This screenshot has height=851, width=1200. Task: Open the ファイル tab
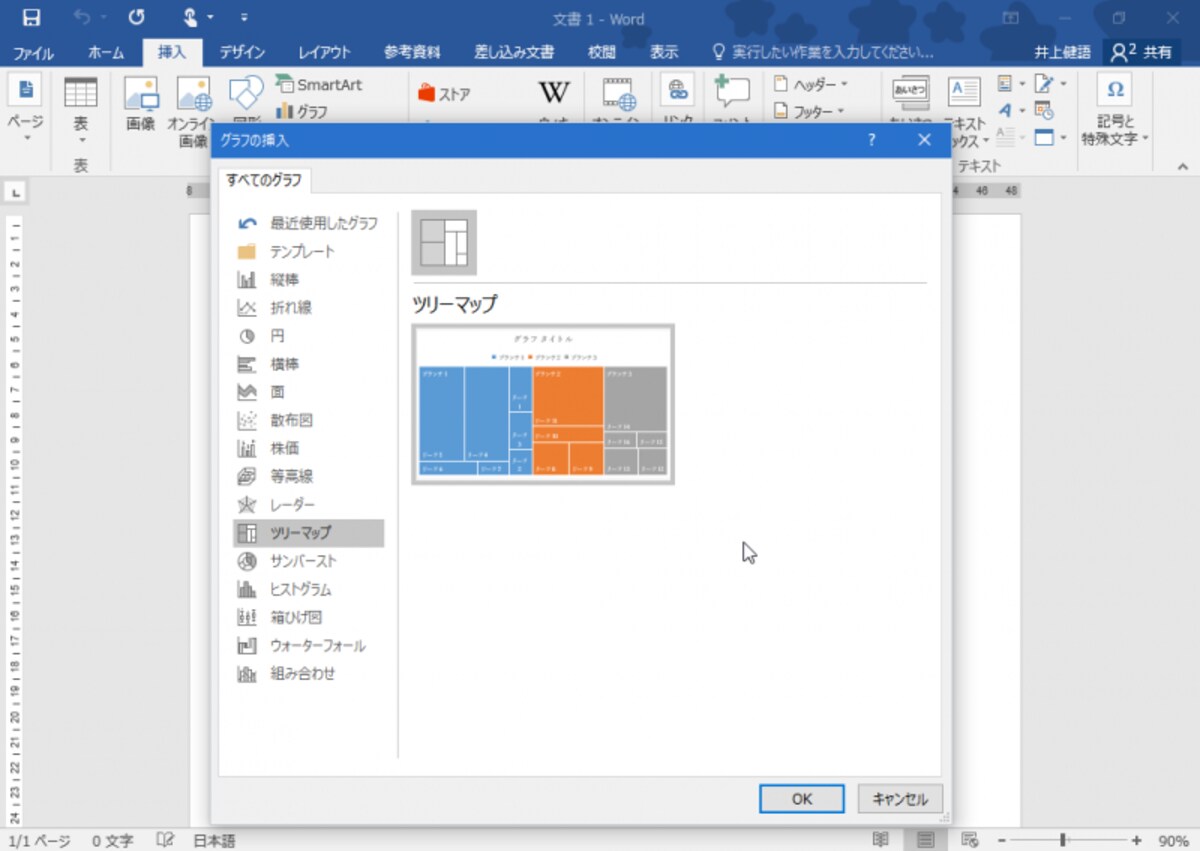coord(33,52)
